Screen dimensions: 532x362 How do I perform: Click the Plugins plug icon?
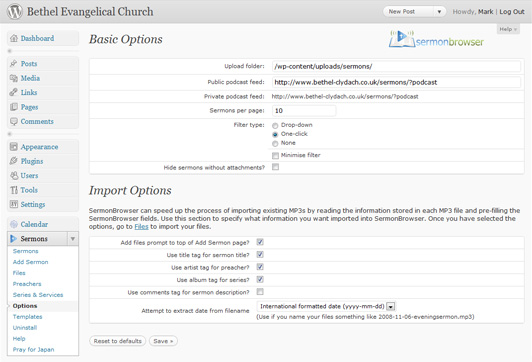tap(14, 161)
